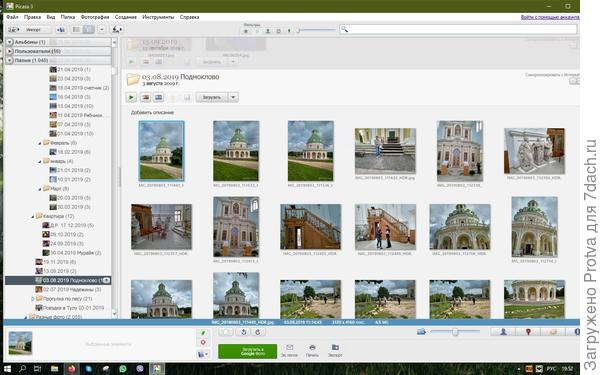600x375 pixels.
Task: Open WhatsApp from the Windows taskbar
Action: pyautogui.click(x=122, y=369)
